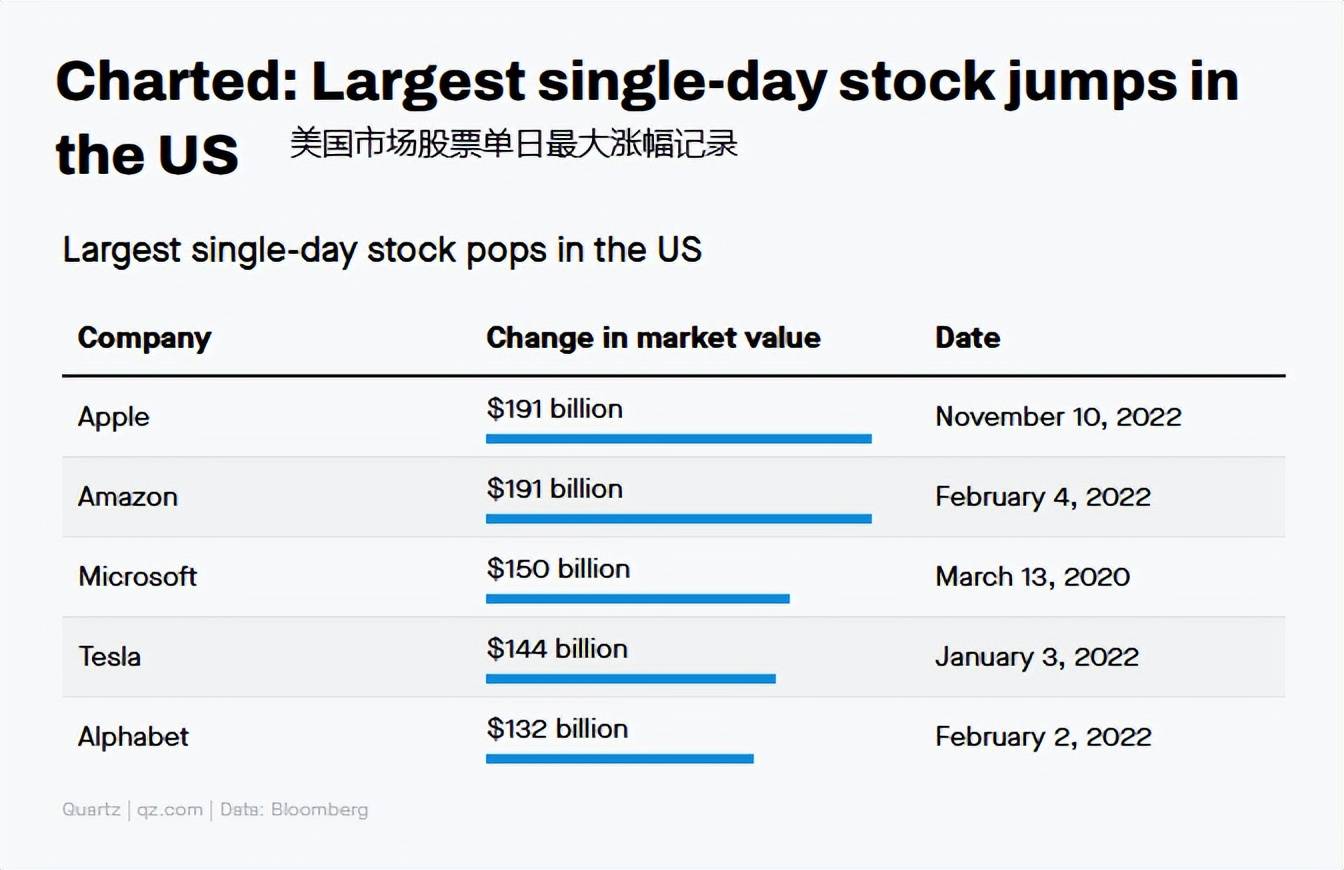Open the qz.com source link
1344x870 pixels.
pyautogui.click(x=169, y=810)
